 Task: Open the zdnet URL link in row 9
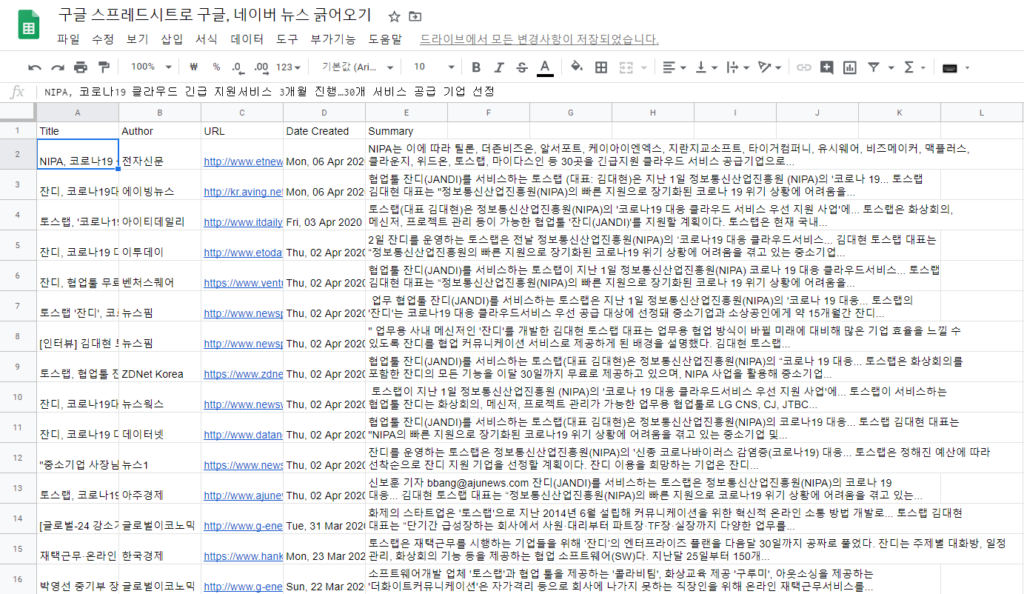(x=243, y=374)
